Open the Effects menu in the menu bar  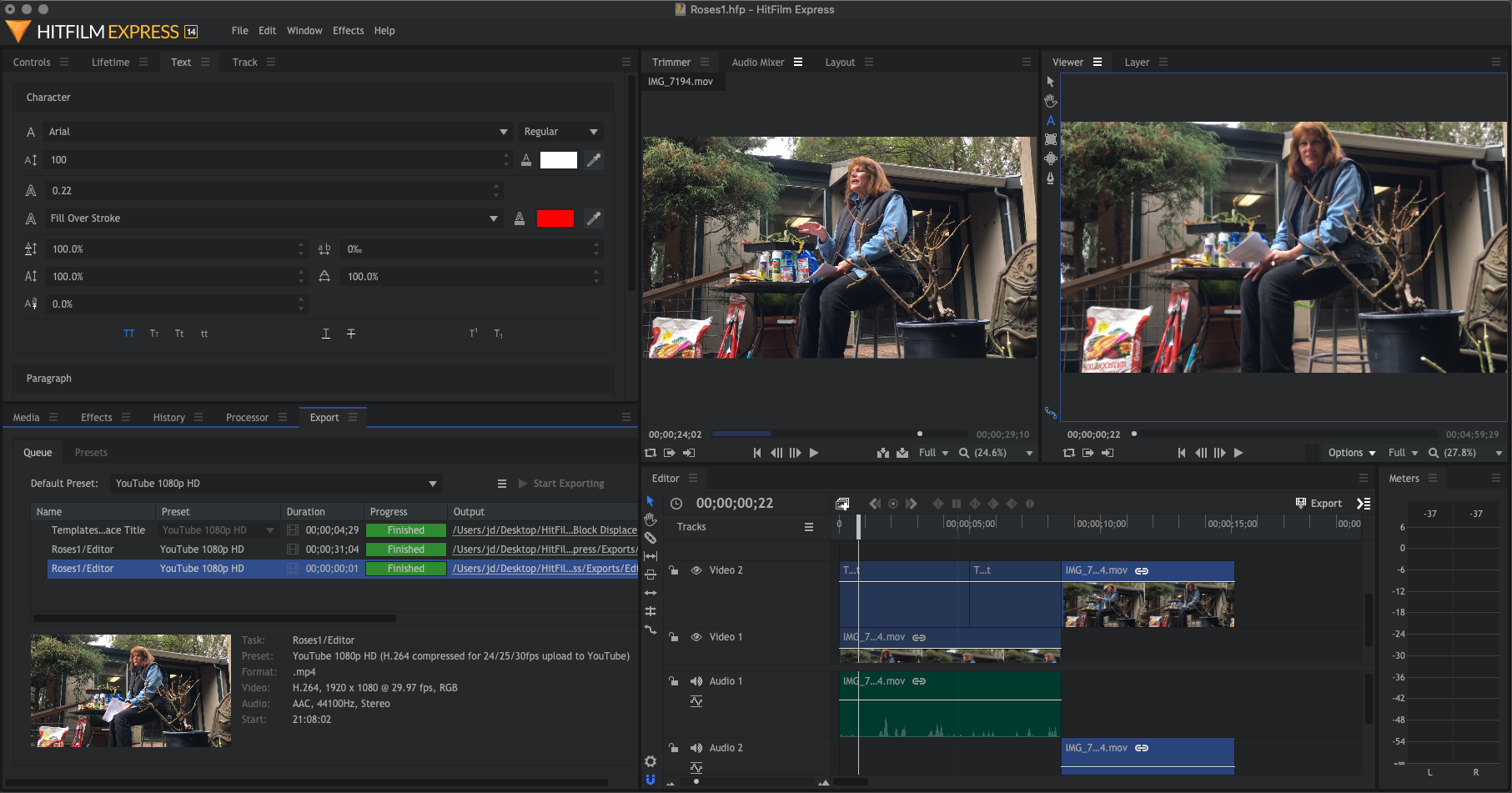[348, 30]
